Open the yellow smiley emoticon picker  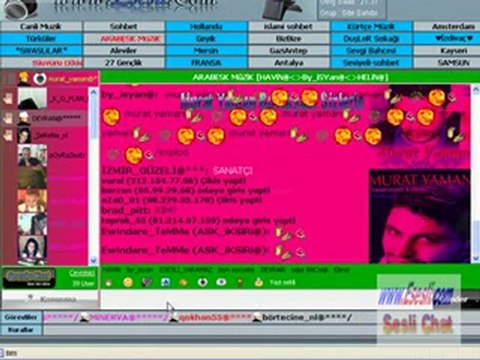pos(128,282)
